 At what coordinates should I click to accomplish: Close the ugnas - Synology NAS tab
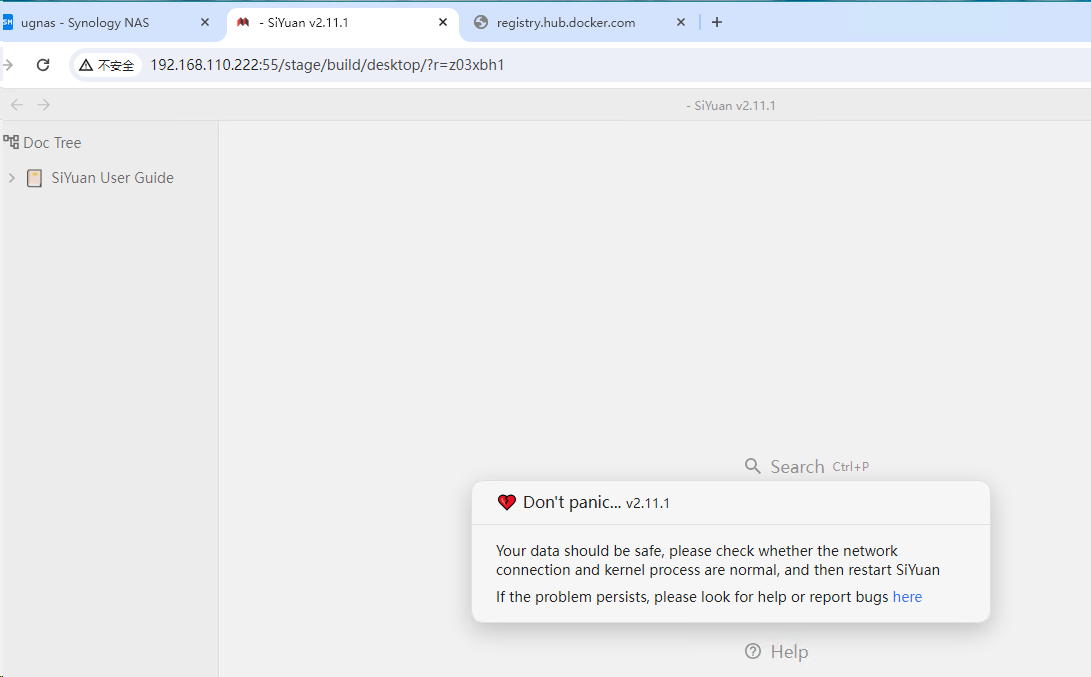pyautogui.click(x=205, y=22)
